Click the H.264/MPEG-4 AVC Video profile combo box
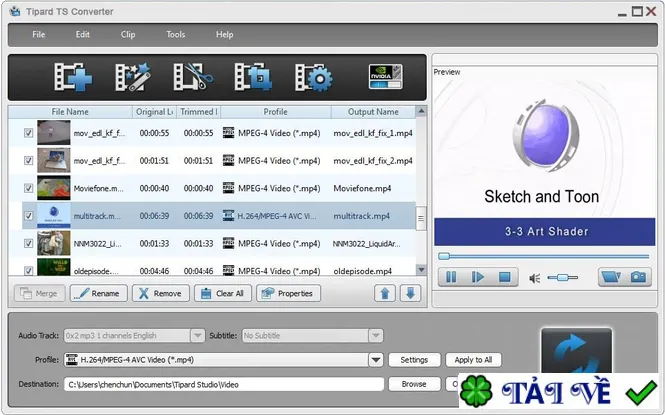Screen dimensions: 665x415 tap(224, 360)
